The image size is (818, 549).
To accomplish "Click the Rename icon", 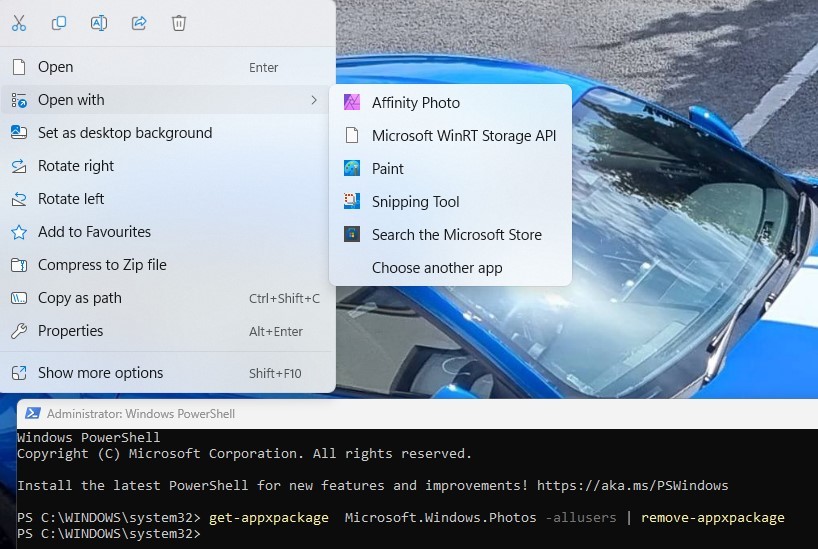I will [99, 23].
